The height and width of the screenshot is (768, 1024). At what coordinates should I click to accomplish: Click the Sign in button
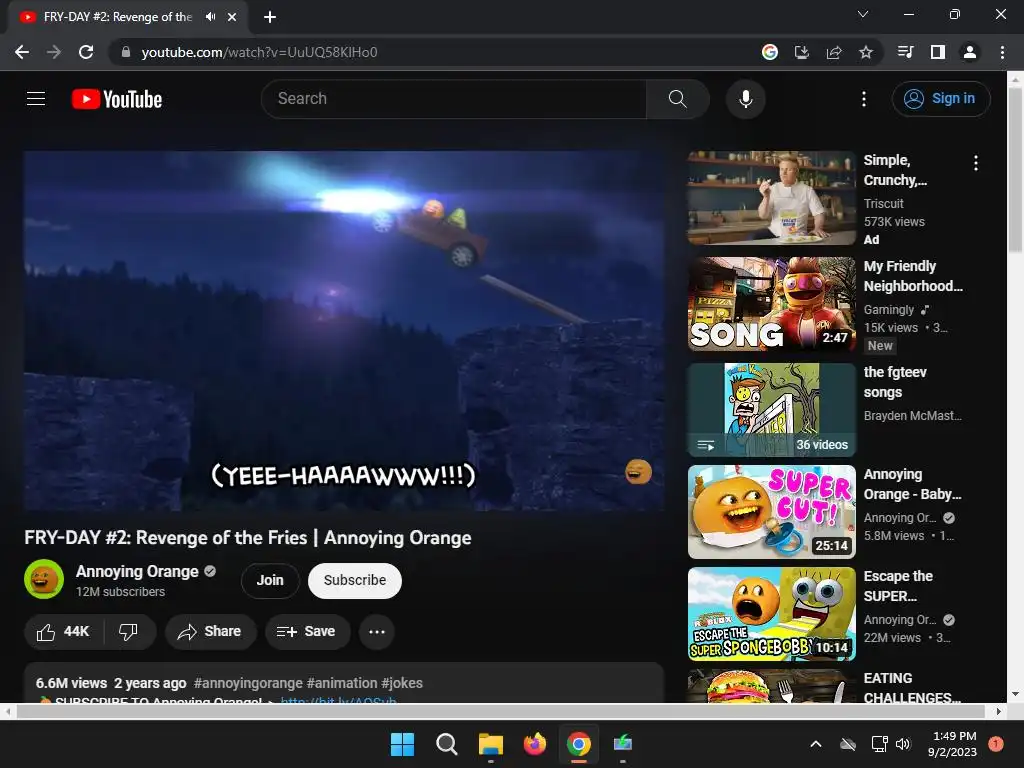pyautogui.click(x=940, y=99)
